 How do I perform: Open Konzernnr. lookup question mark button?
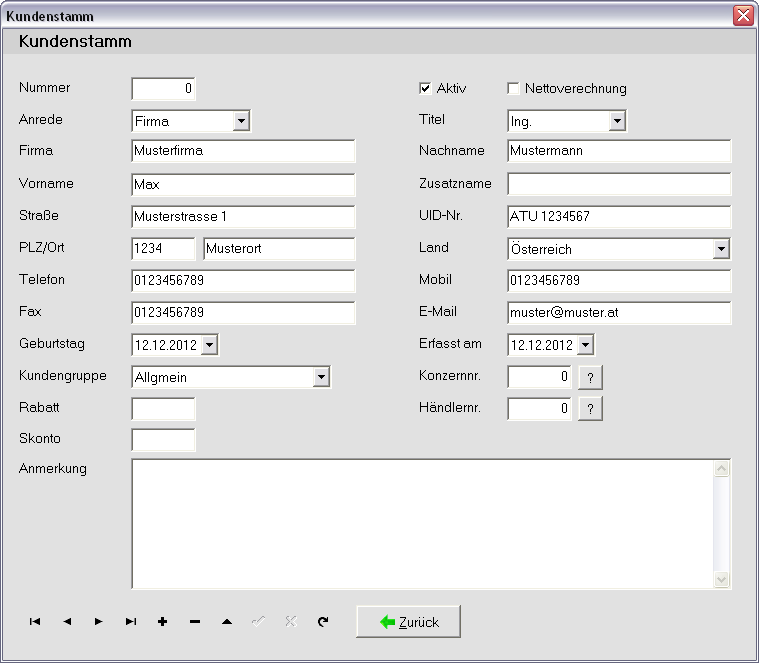coord(590,377)
